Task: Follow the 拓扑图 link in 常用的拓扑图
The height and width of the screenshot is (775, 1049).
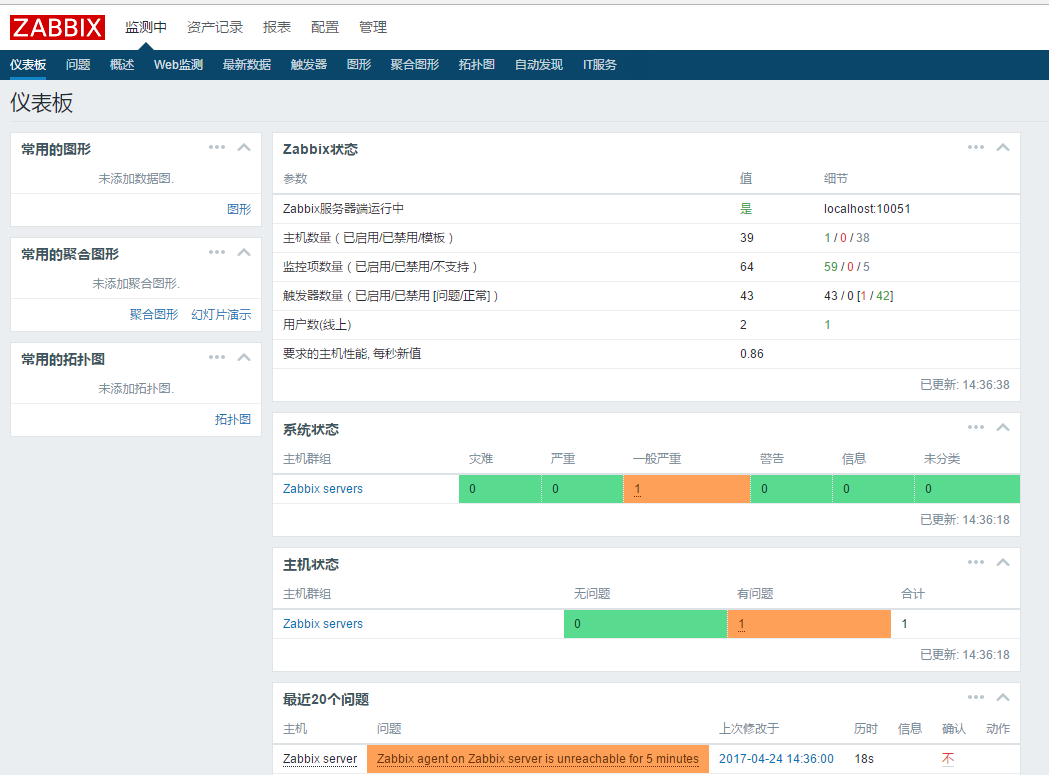Action: [x=233, y=420]
